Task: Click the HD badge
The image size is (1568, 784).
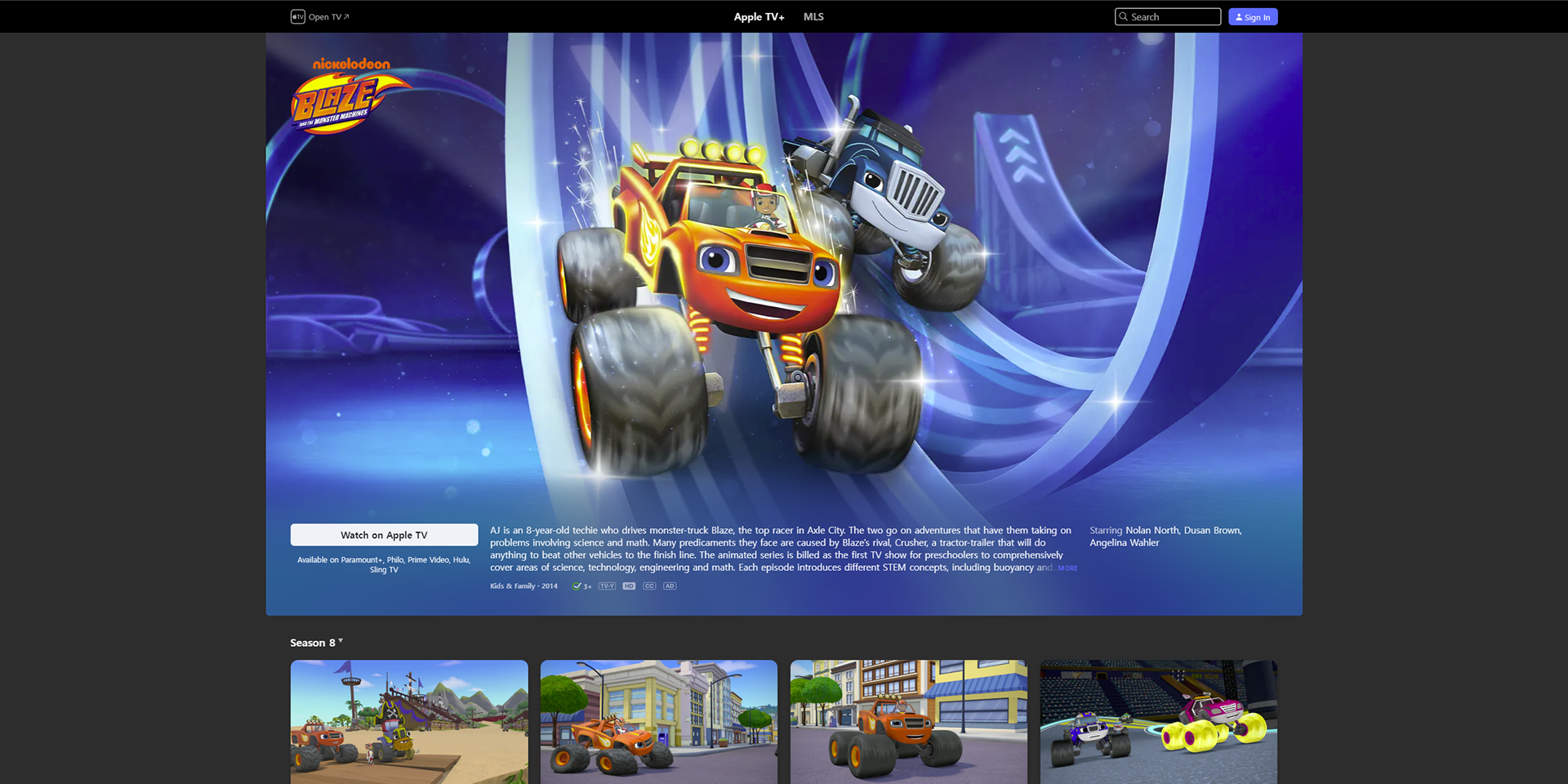Action: pos(629,586)
